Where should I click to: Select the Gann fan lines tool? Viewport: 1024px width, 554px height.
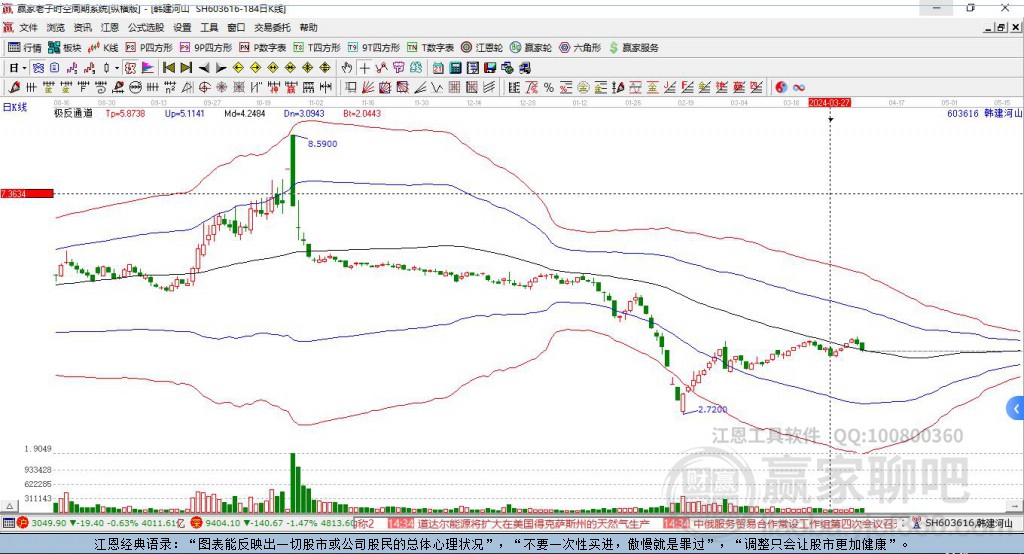pyautogui.click(x=368, y=88)
